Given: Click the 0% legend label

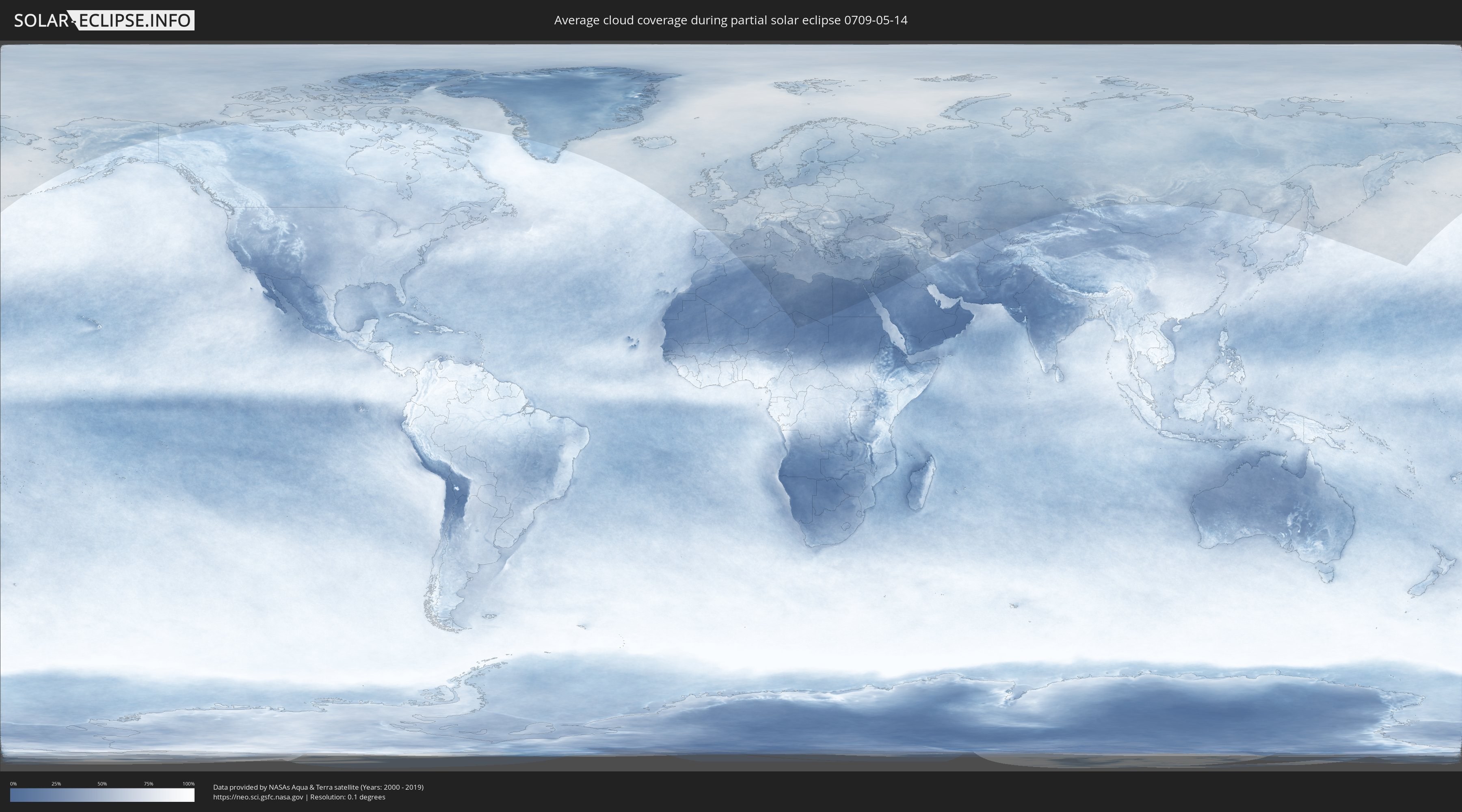Looking at the screenshot, I should (x=13, y=784).
